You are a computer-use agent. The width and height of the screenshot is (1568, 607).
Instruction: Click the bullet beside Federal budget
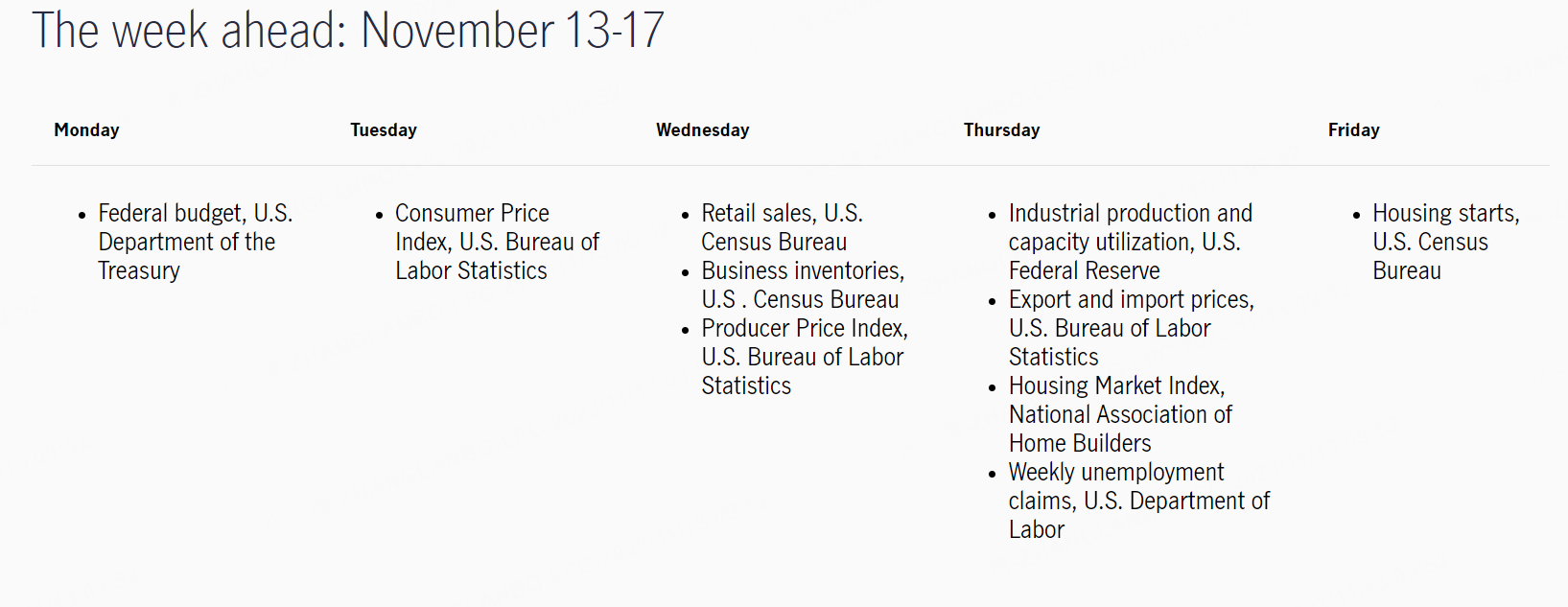(x=82, y=215)
